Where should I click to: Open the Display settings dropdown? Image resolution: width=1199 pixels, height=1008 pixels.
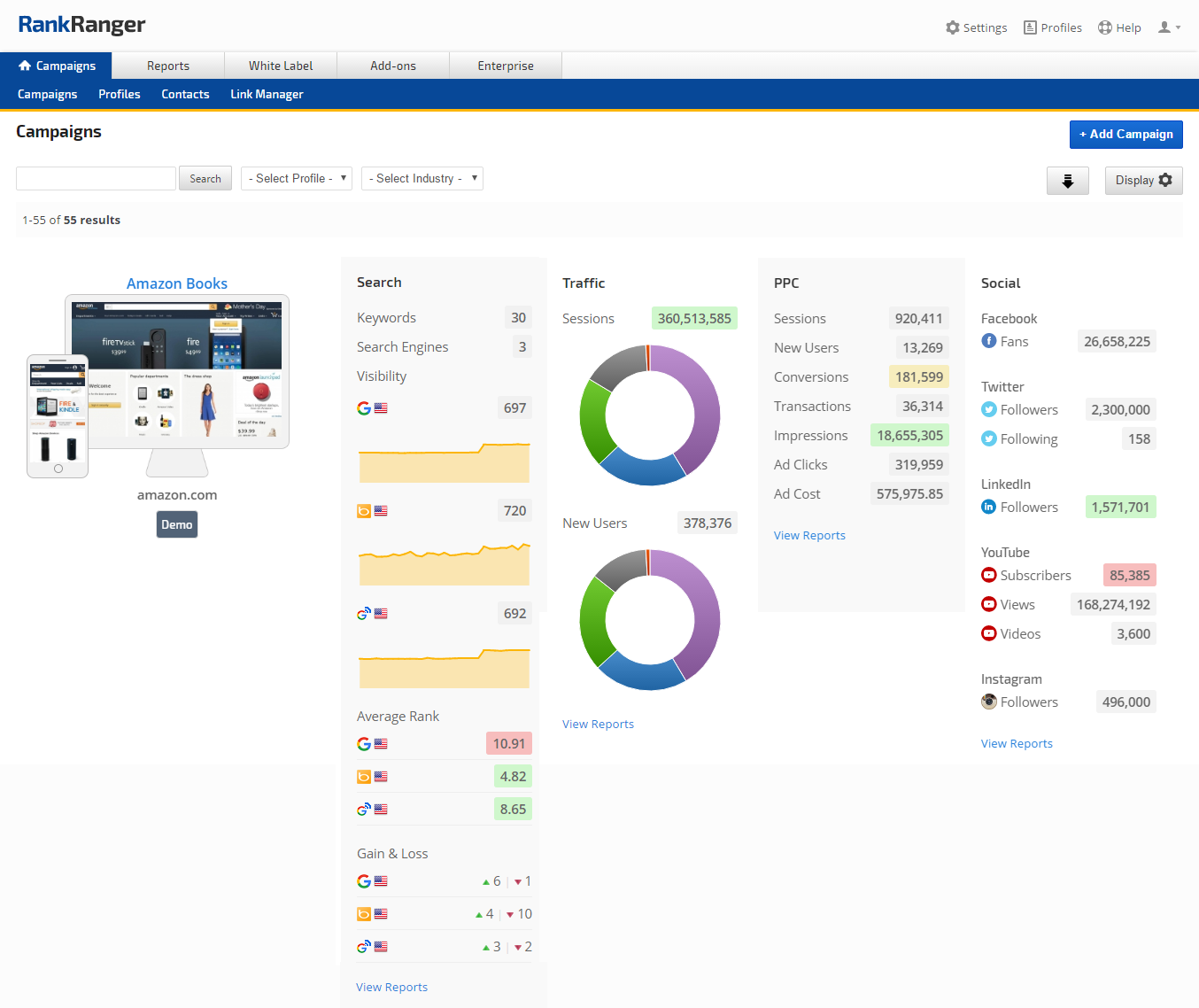coord(1143,181)
